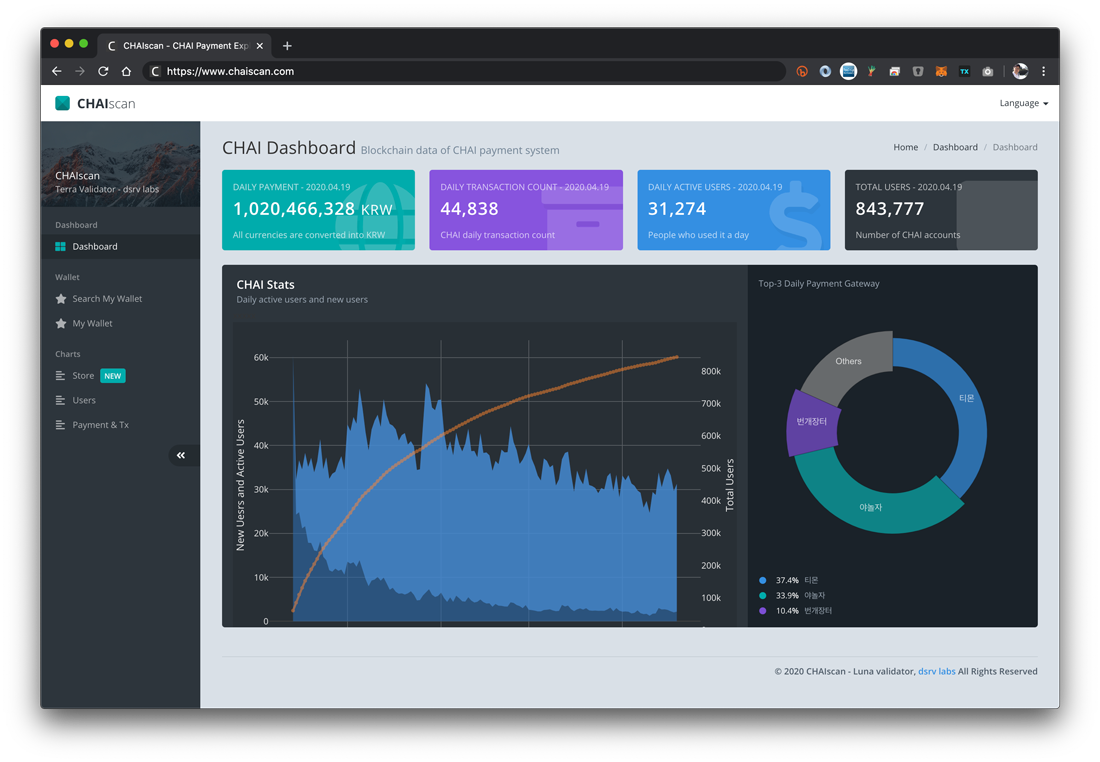
Task: Click the purple 번개장터 donut segment
Action: (x=812, y=422)
